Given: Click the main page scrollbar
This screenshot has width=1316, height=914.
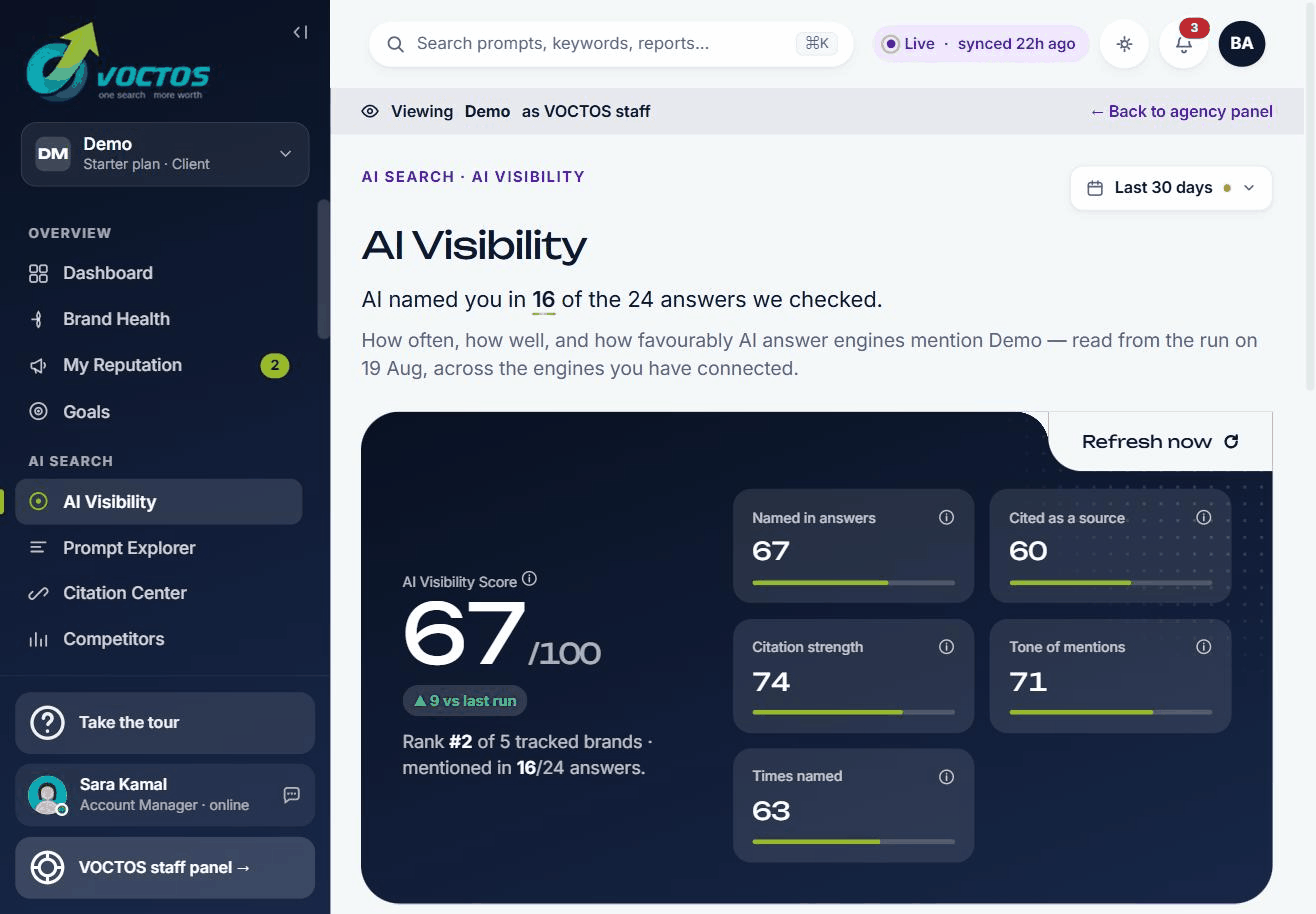Looking at the screenshot, I should click(x=1310, y=195).
